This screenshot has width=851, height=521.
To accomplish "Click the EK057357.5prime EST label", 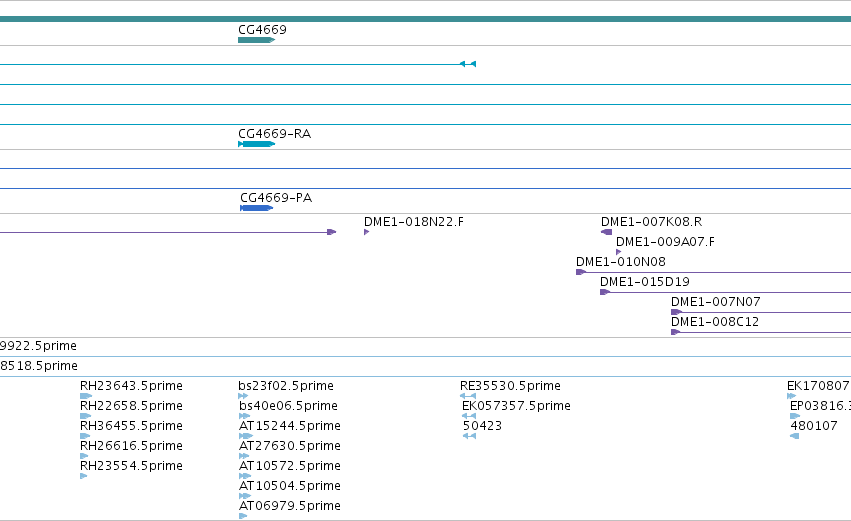I will click(516, 406).
